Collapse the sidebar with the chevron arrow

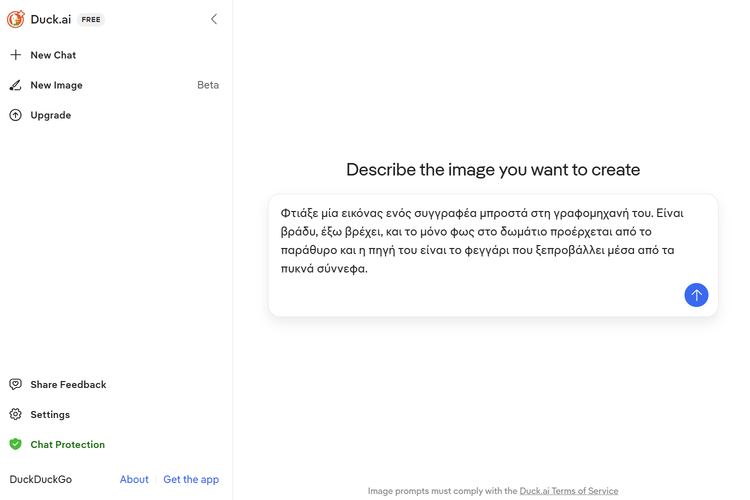(x=214, y=19)
